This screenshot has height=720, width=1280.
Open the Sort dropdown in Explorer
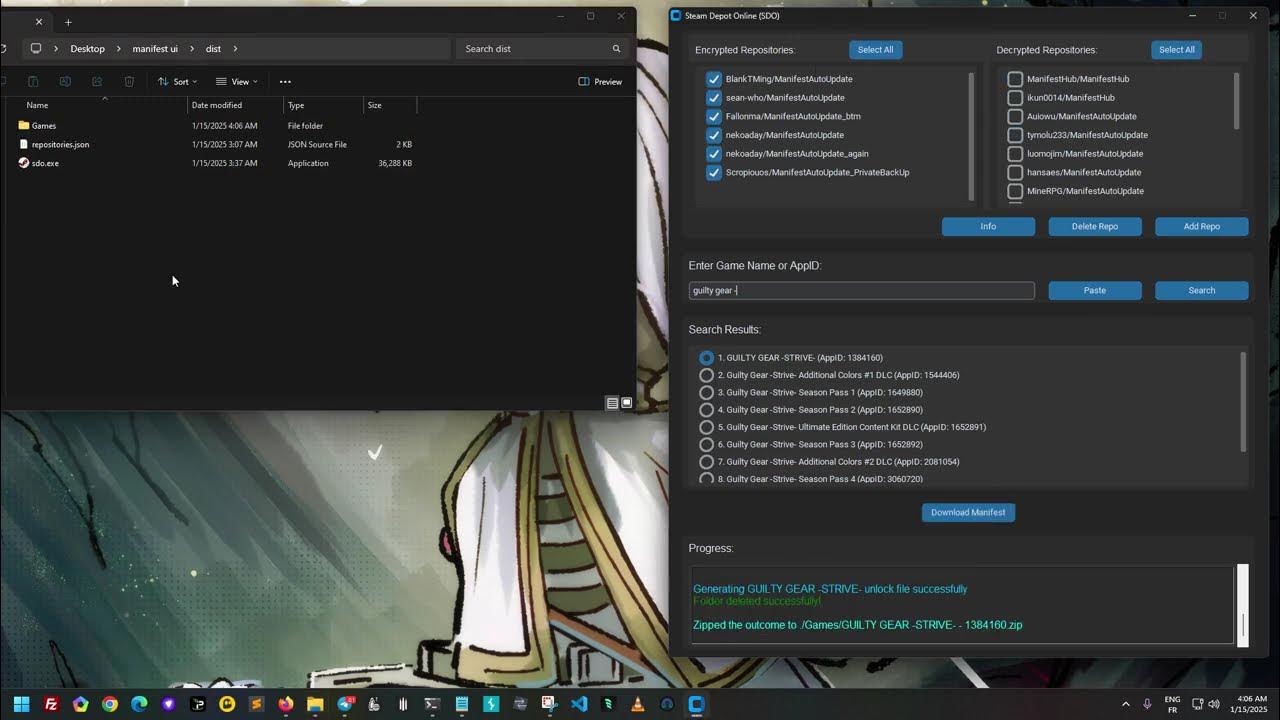coord(177,82)
